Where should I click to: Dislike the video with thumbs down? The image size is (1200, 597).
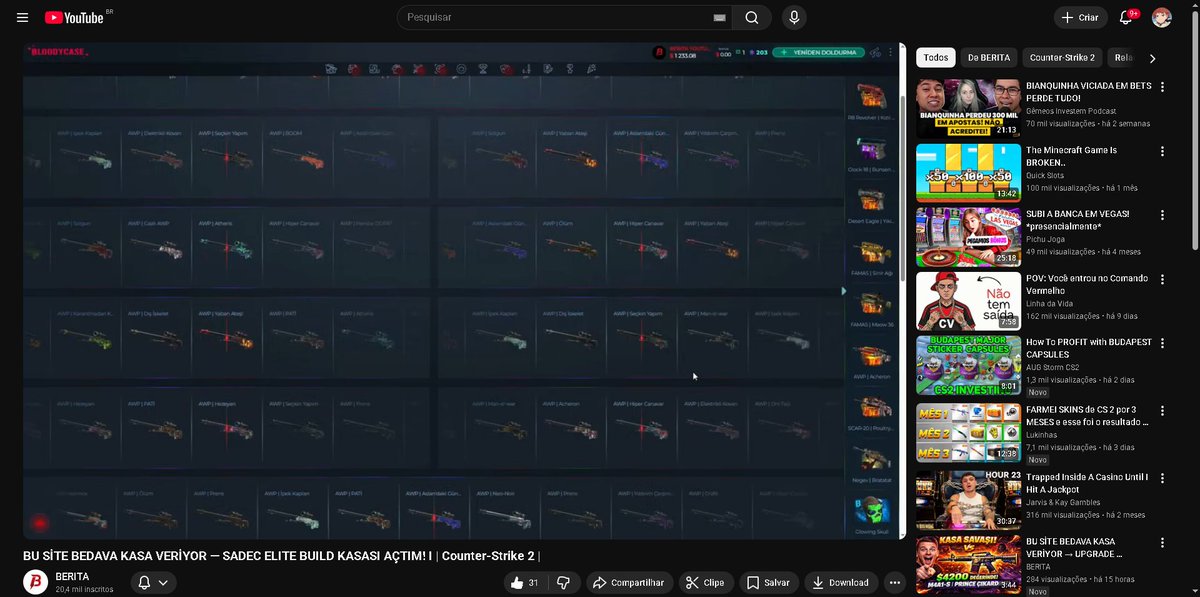563,582
